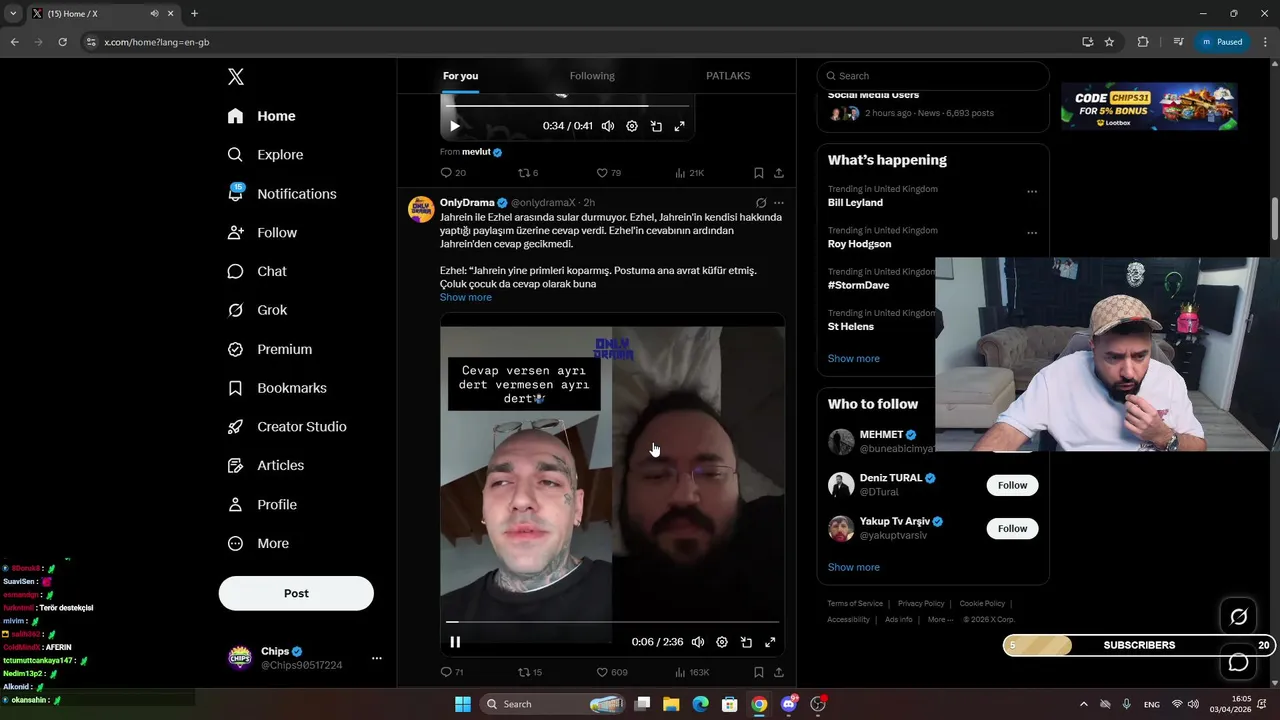Open settings gear on upper video
Viewport: 1280px width, 720px height.
(632, 126)
